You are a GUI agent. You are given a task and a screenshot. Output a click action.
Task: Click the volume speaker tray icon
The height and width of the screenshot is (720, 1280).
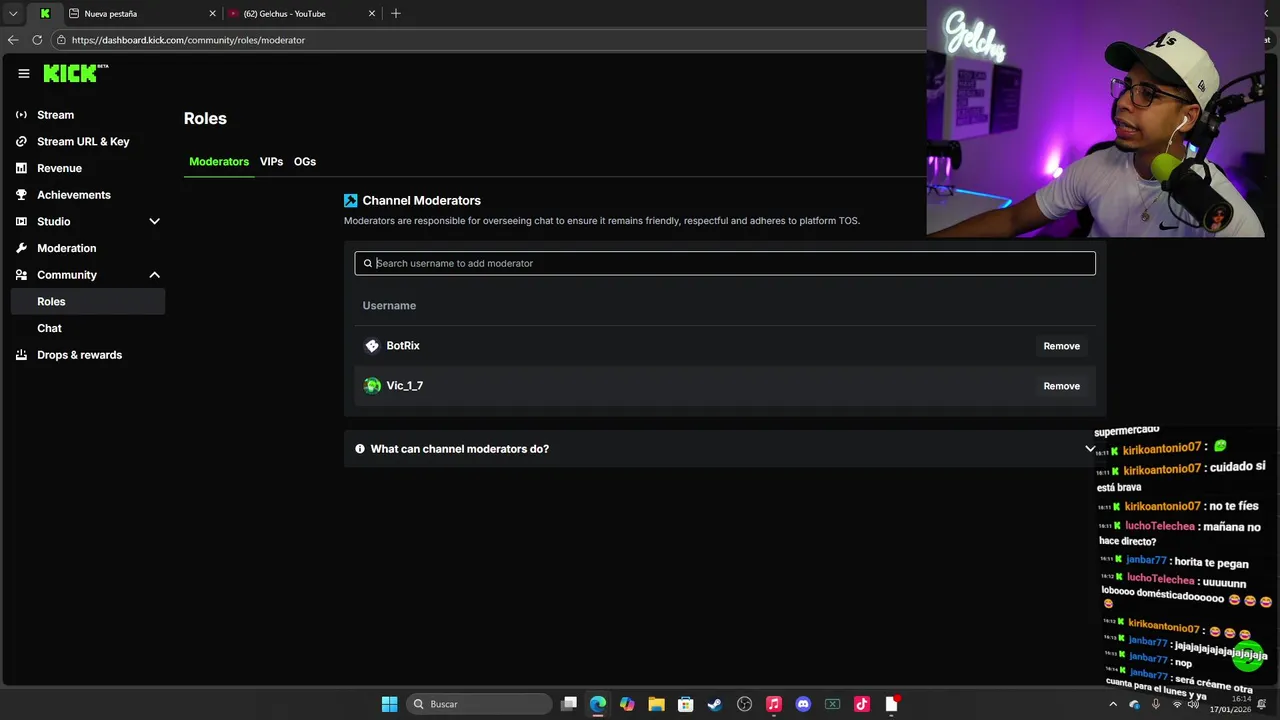(1193, 704)
